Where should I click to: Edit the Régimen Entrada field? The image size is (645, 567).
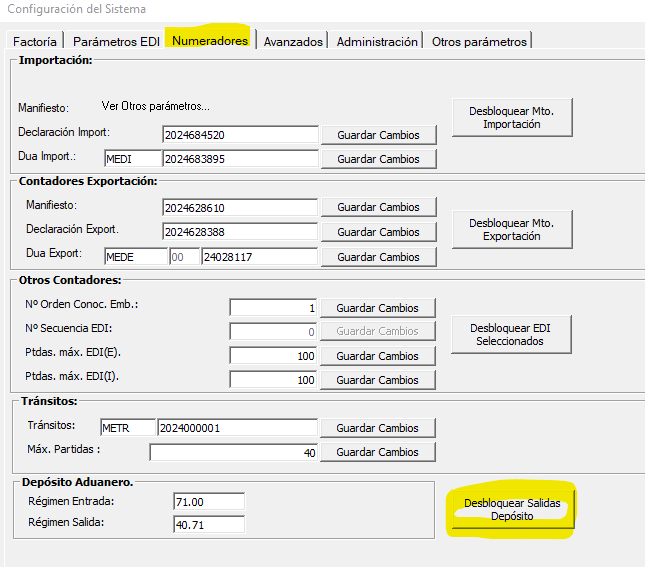[x=208, y=502]
